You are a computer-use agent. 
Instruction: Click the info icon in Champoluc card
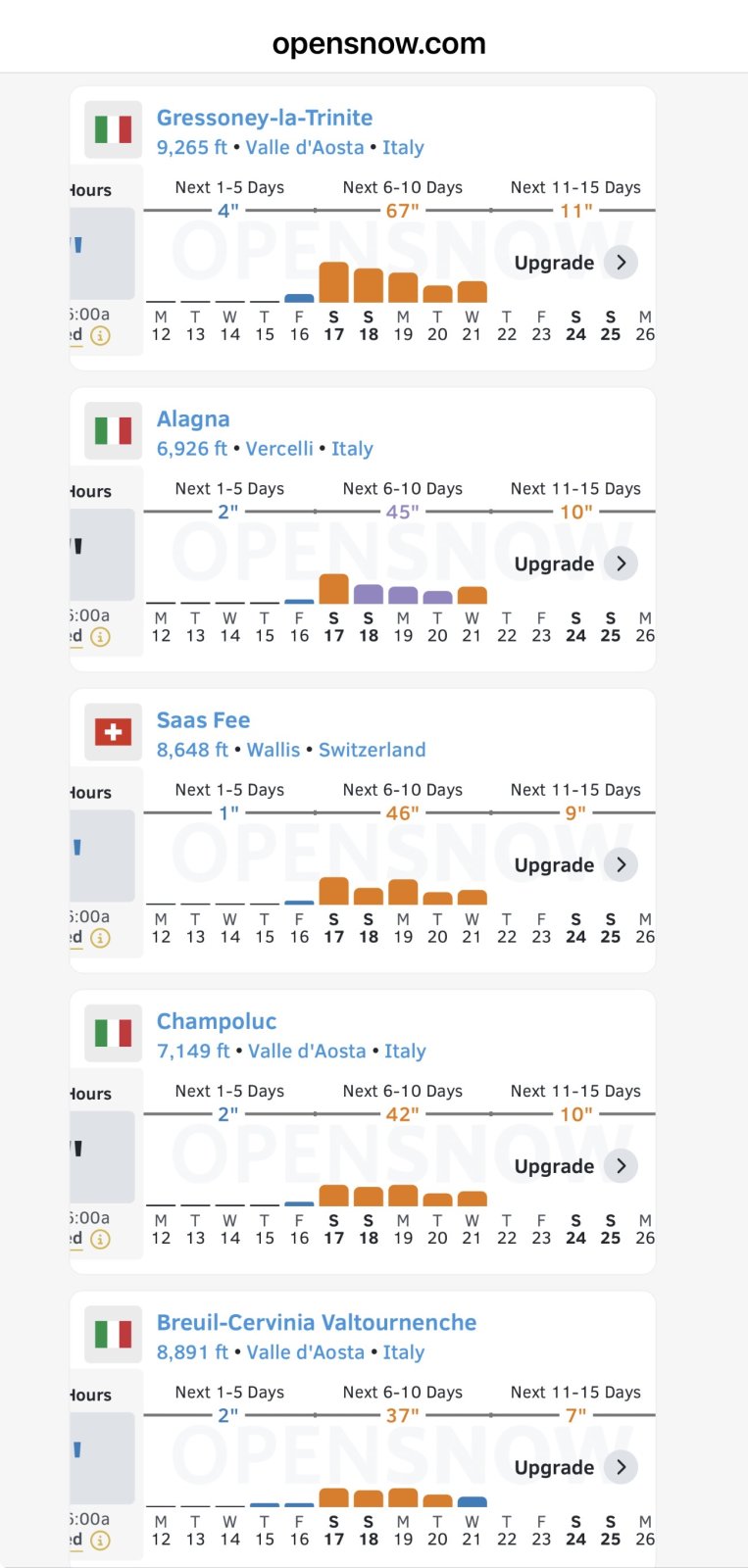point(100,1239)
